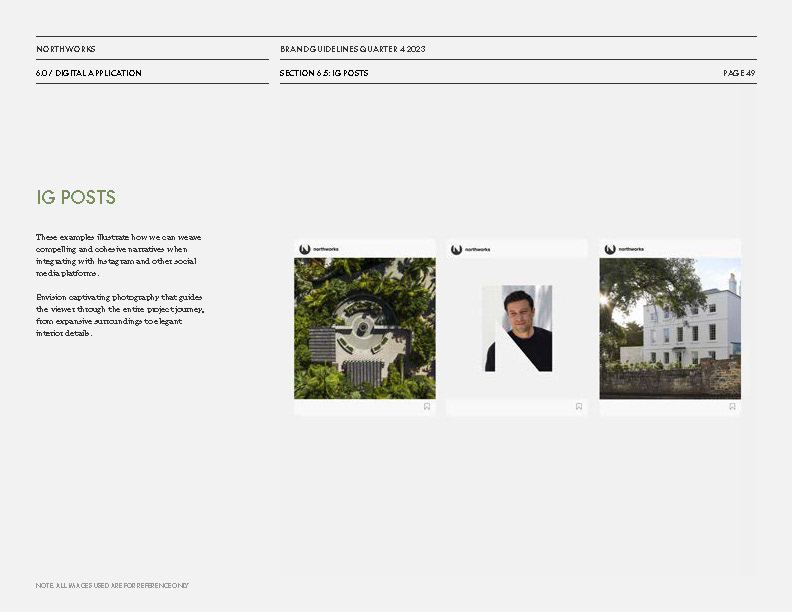
Task: Tap the bookmark icon under the white house post
Action: click(x=732, y=406)
